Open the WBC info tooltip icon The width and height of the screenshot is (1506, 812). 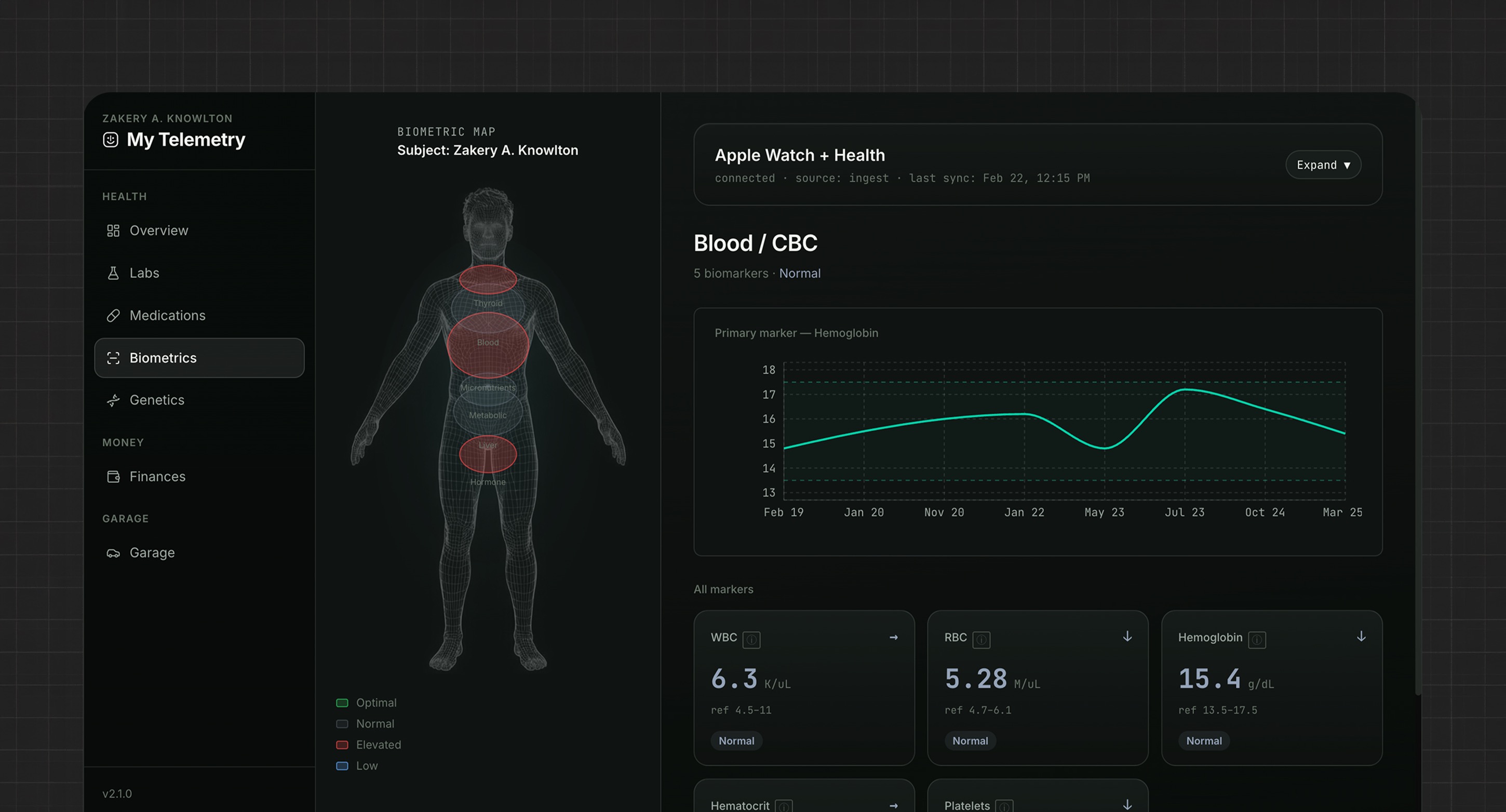click(753, 640)
